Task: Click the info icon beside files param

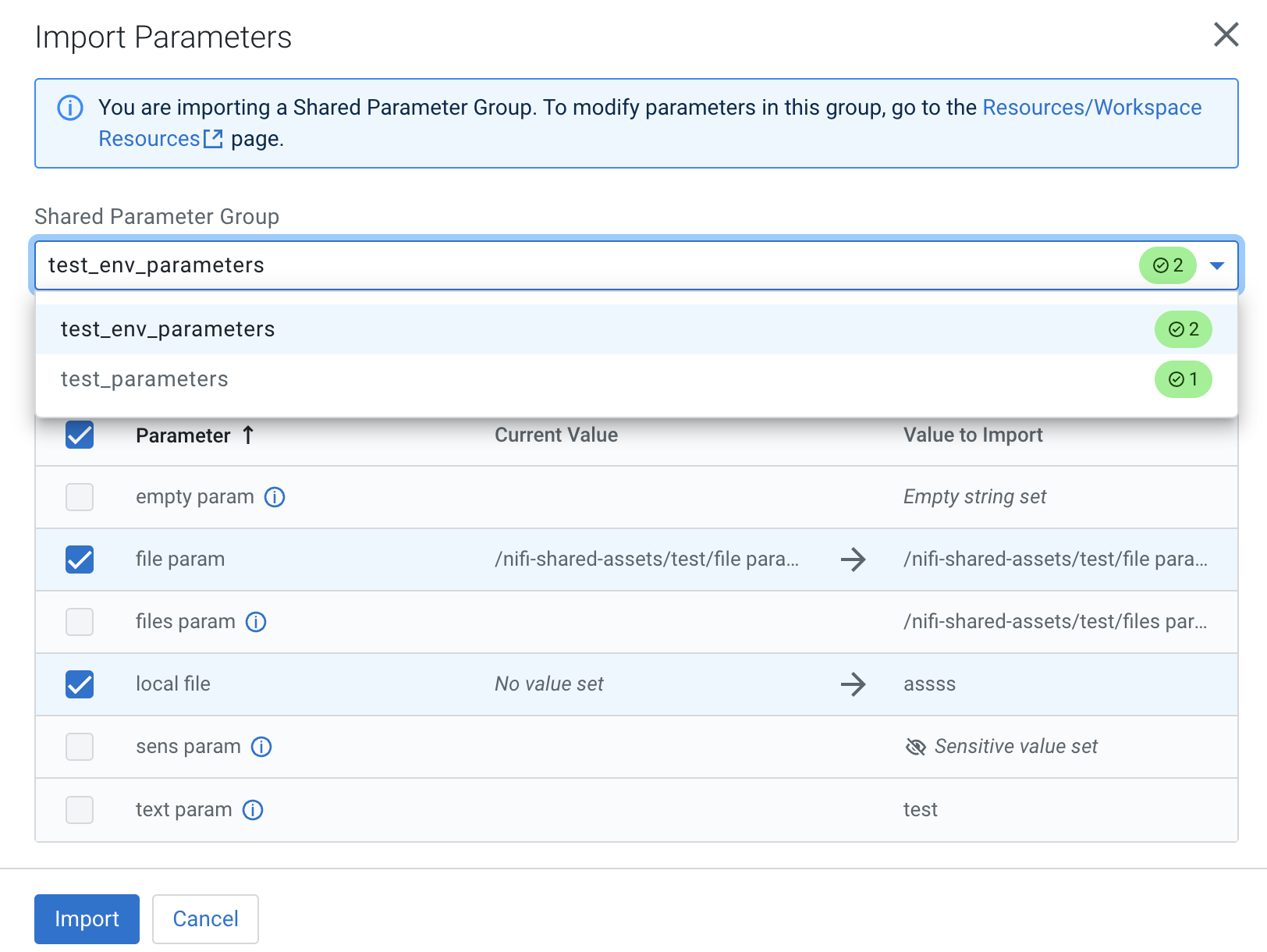Action: (x=256, y=622)
